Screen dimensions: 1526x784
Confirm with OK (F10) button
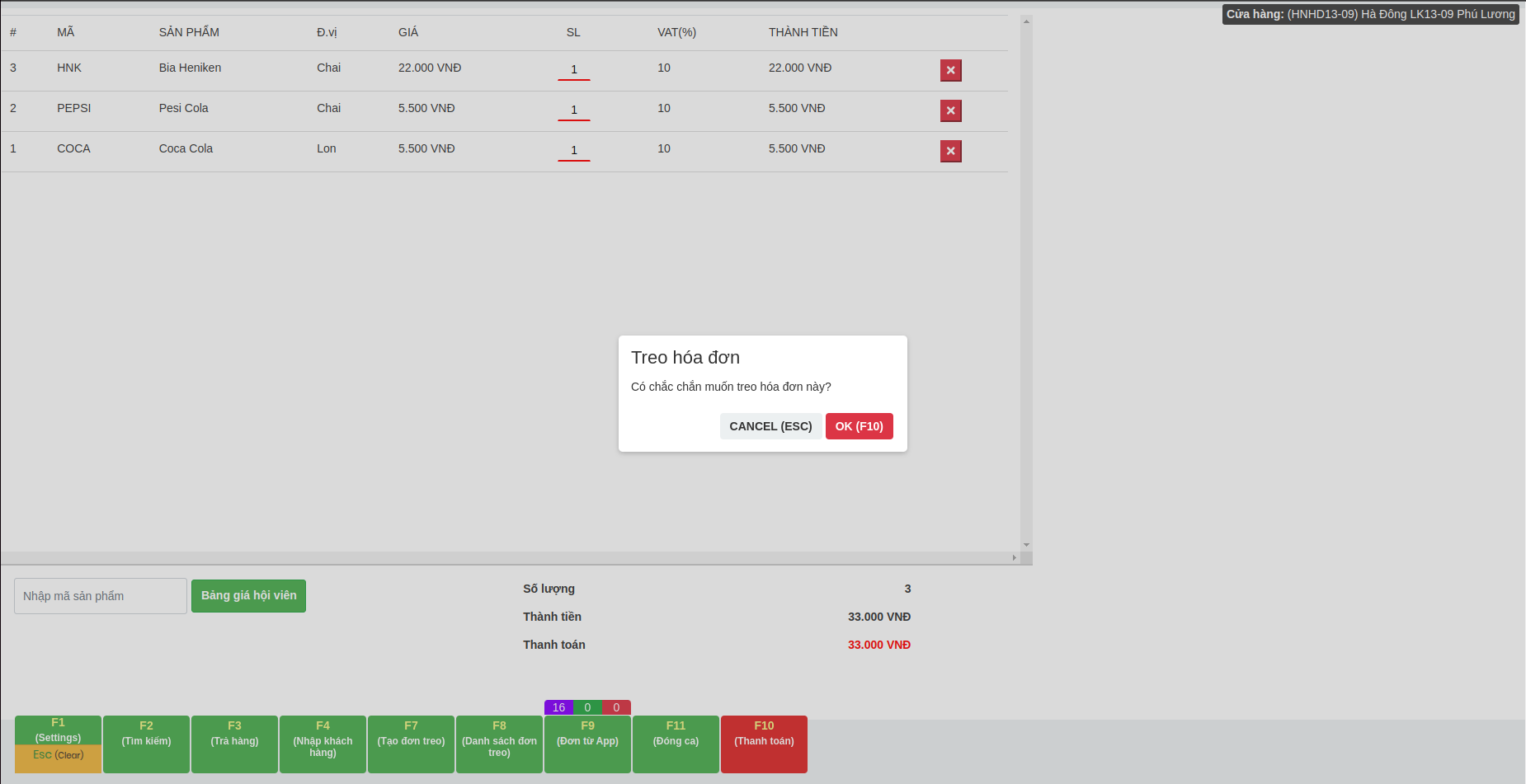(859, 426)
